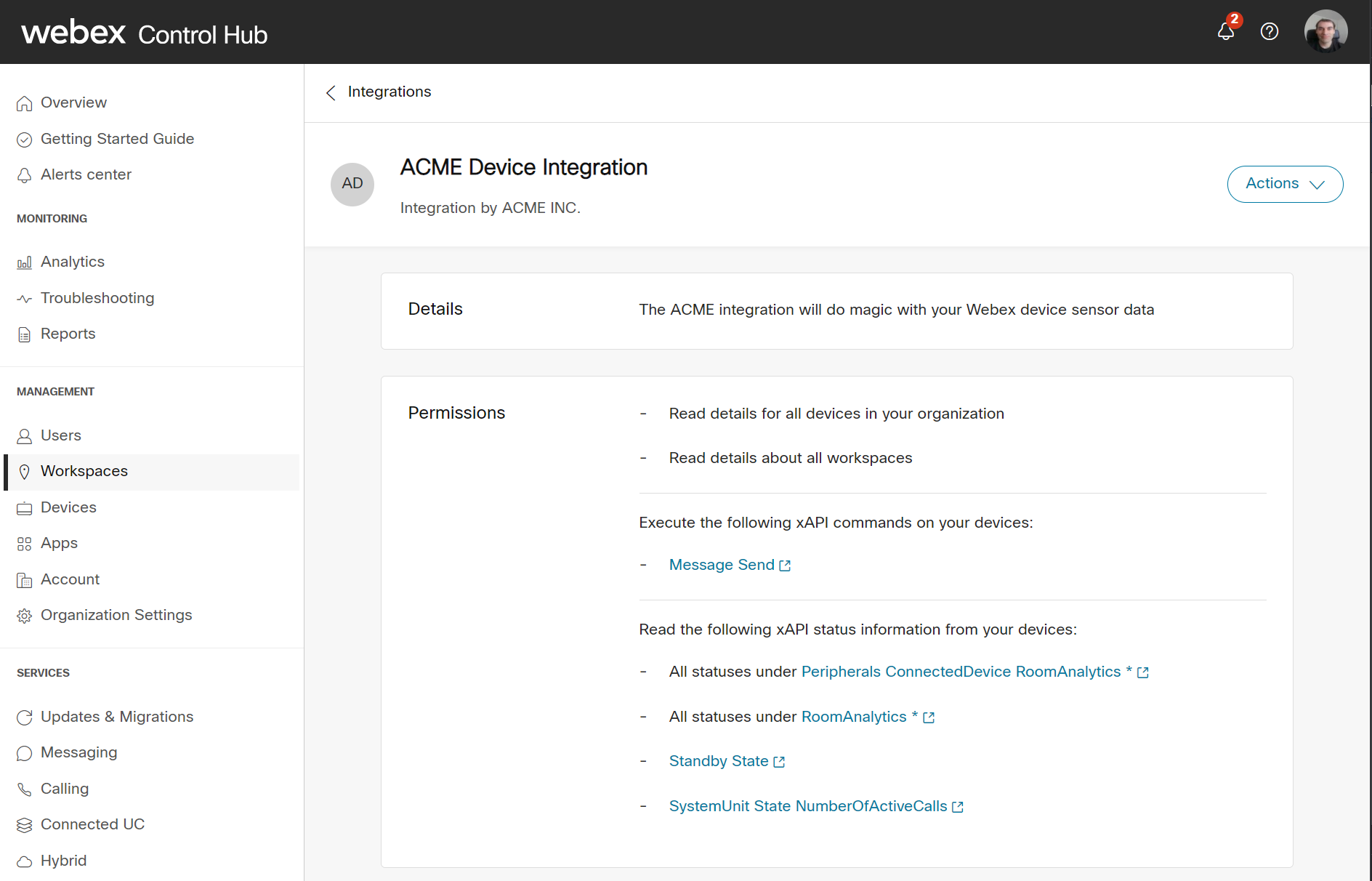Open the Standby State link
This screenshot has height=881, width=1372.
click(719, 761)
